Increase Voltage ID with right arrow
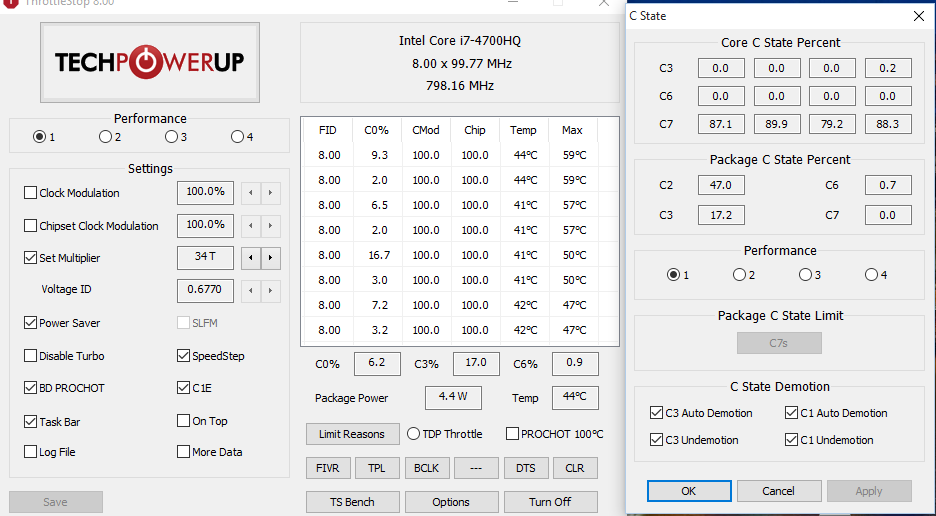The width and height of the screenshot is (936, 516). point(270,291)
